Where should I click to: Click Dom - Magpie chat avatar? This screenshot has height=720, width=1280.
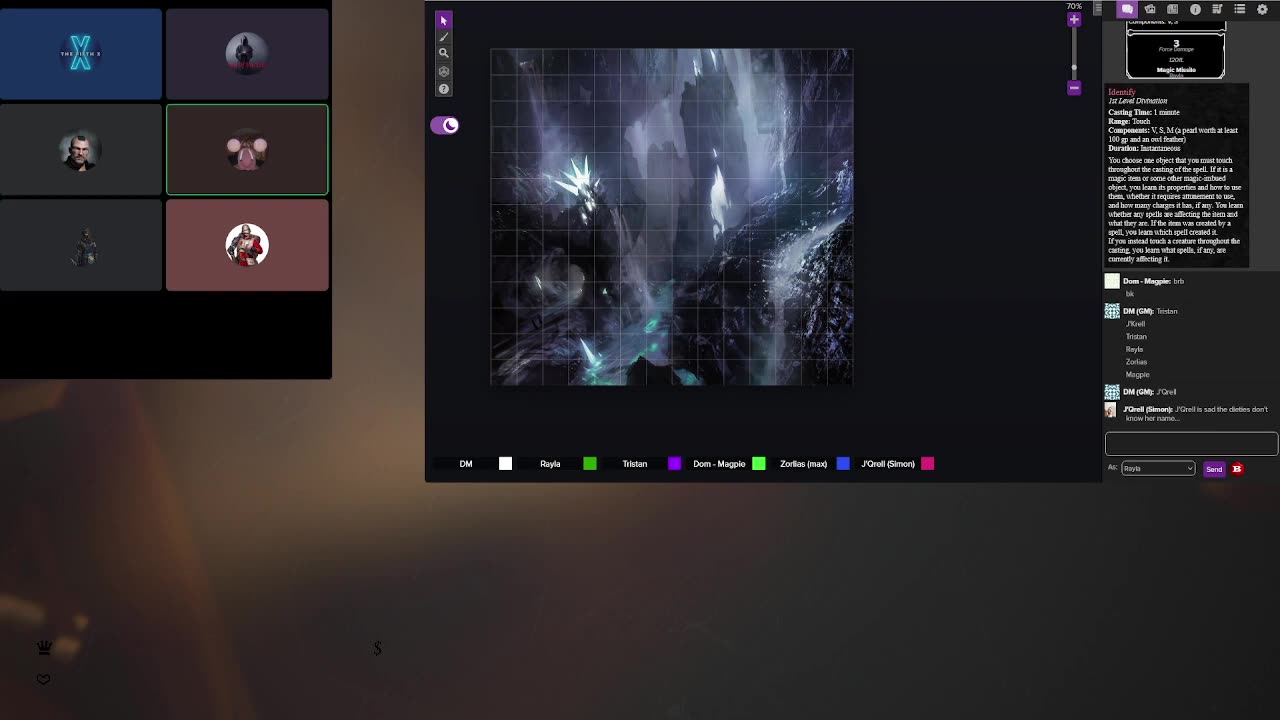(1112, 282)
